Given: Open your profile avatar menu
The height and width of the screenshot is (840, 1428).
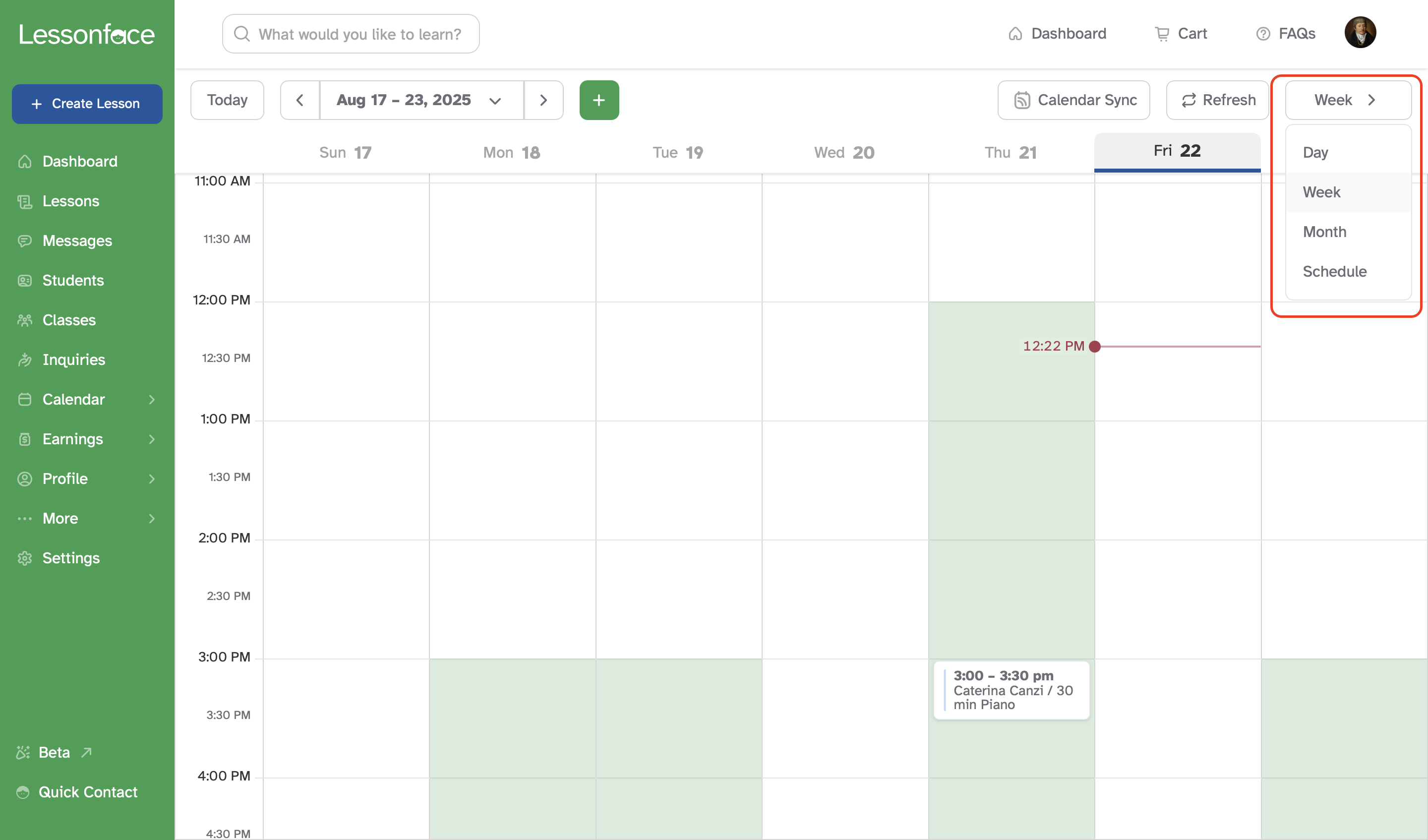Looking at the screenshot, I should (1361, 32).
